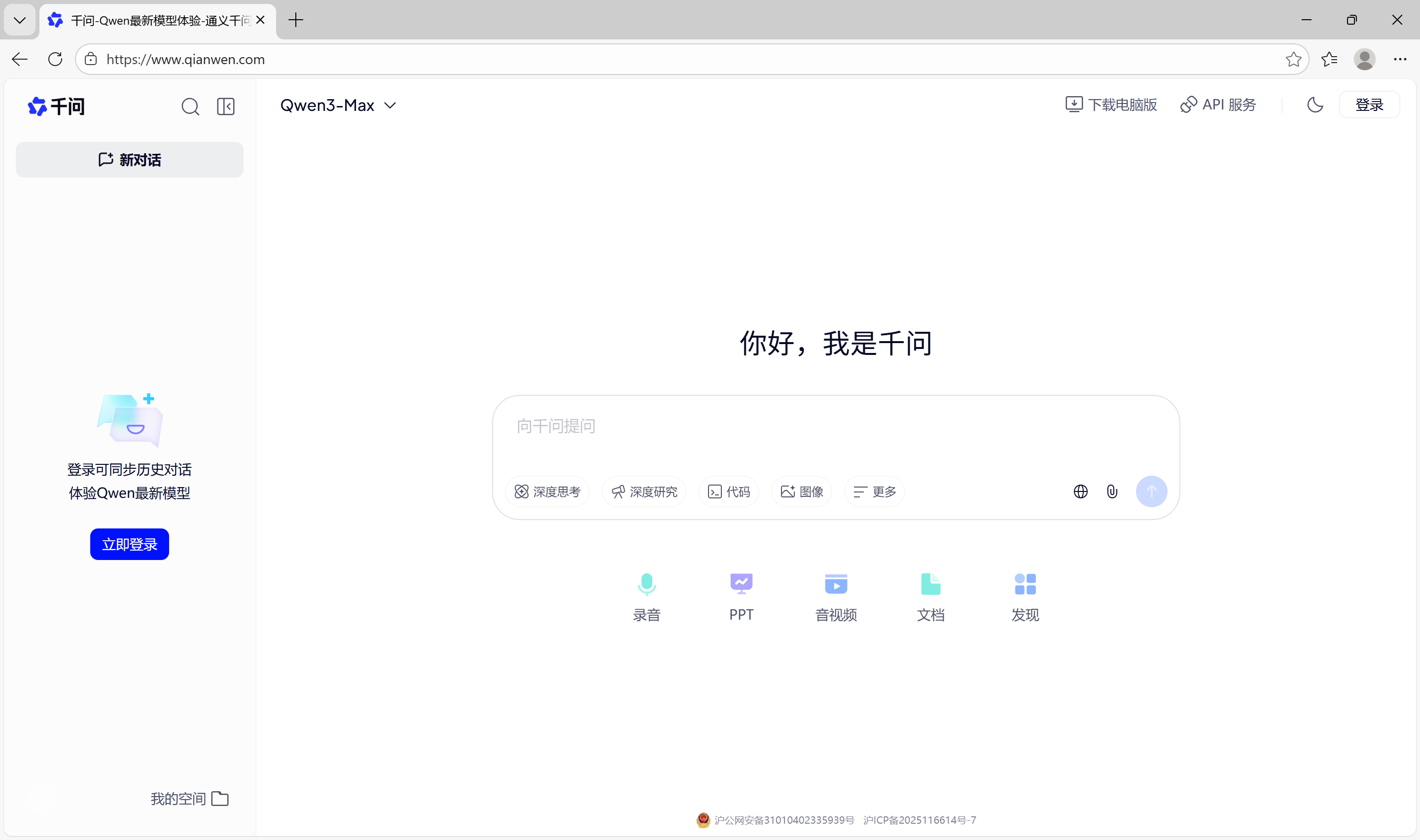Click the 沪公网安备 record link
The image size is (1420, 840).
784,820
